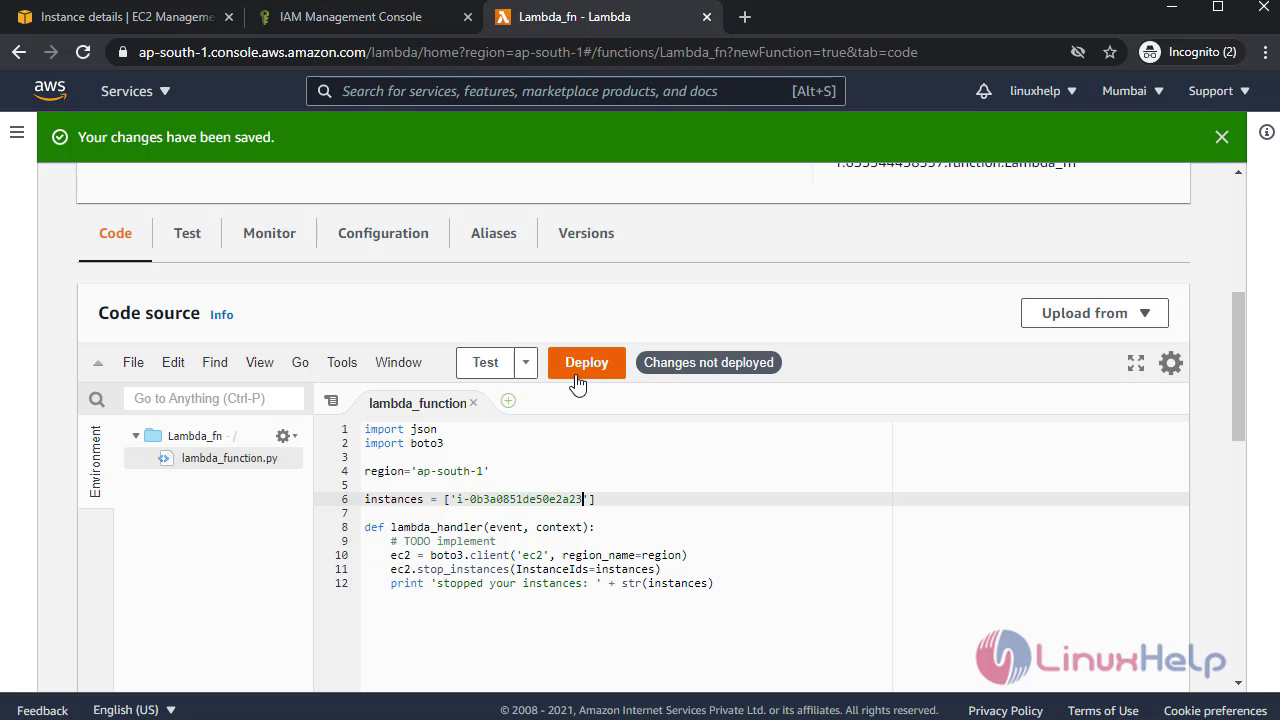
Task: Open the Services dropdown
Action: pos(136,91)
